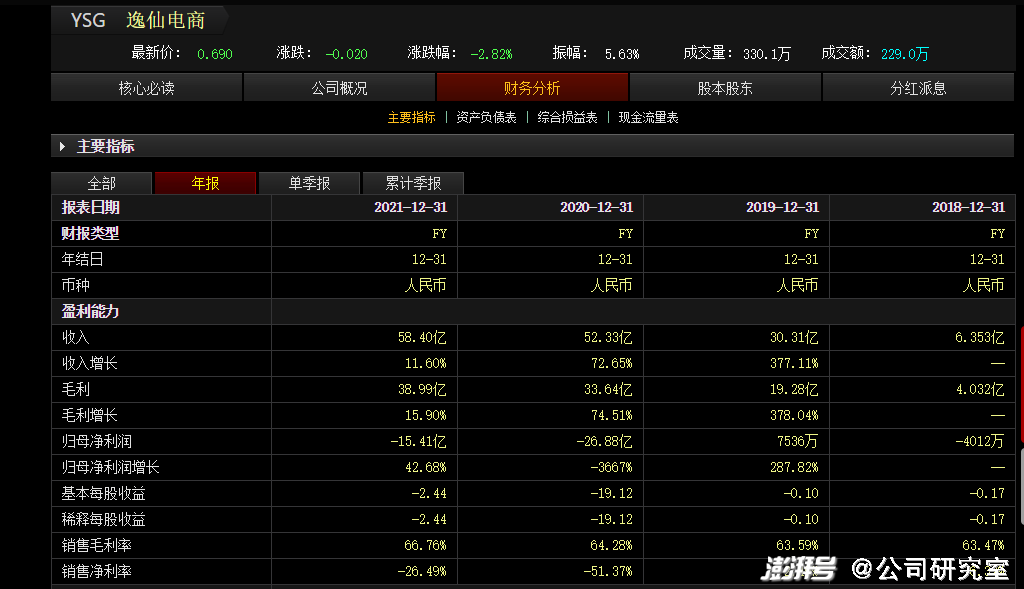
Task: Click the 2021-12-31 column header
Action: pyautogui.click(x=411, y=207)
